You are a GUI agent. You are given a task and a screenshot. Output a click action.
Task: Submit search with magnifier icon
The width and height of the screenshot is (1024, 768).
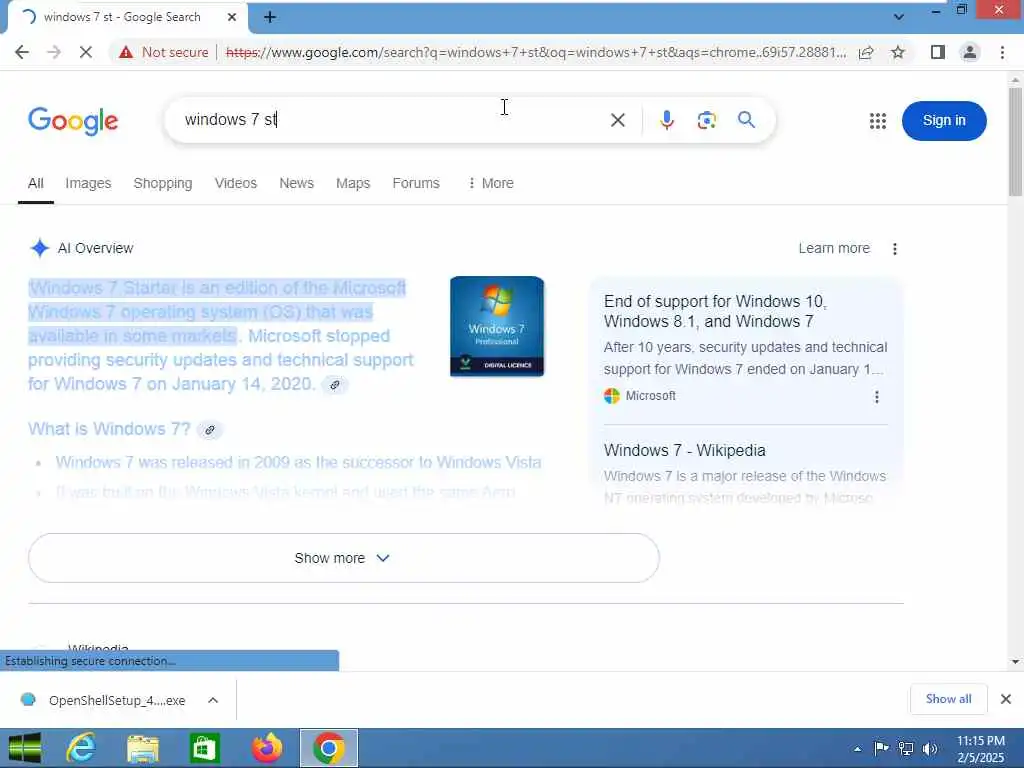[x=746, y=120]
